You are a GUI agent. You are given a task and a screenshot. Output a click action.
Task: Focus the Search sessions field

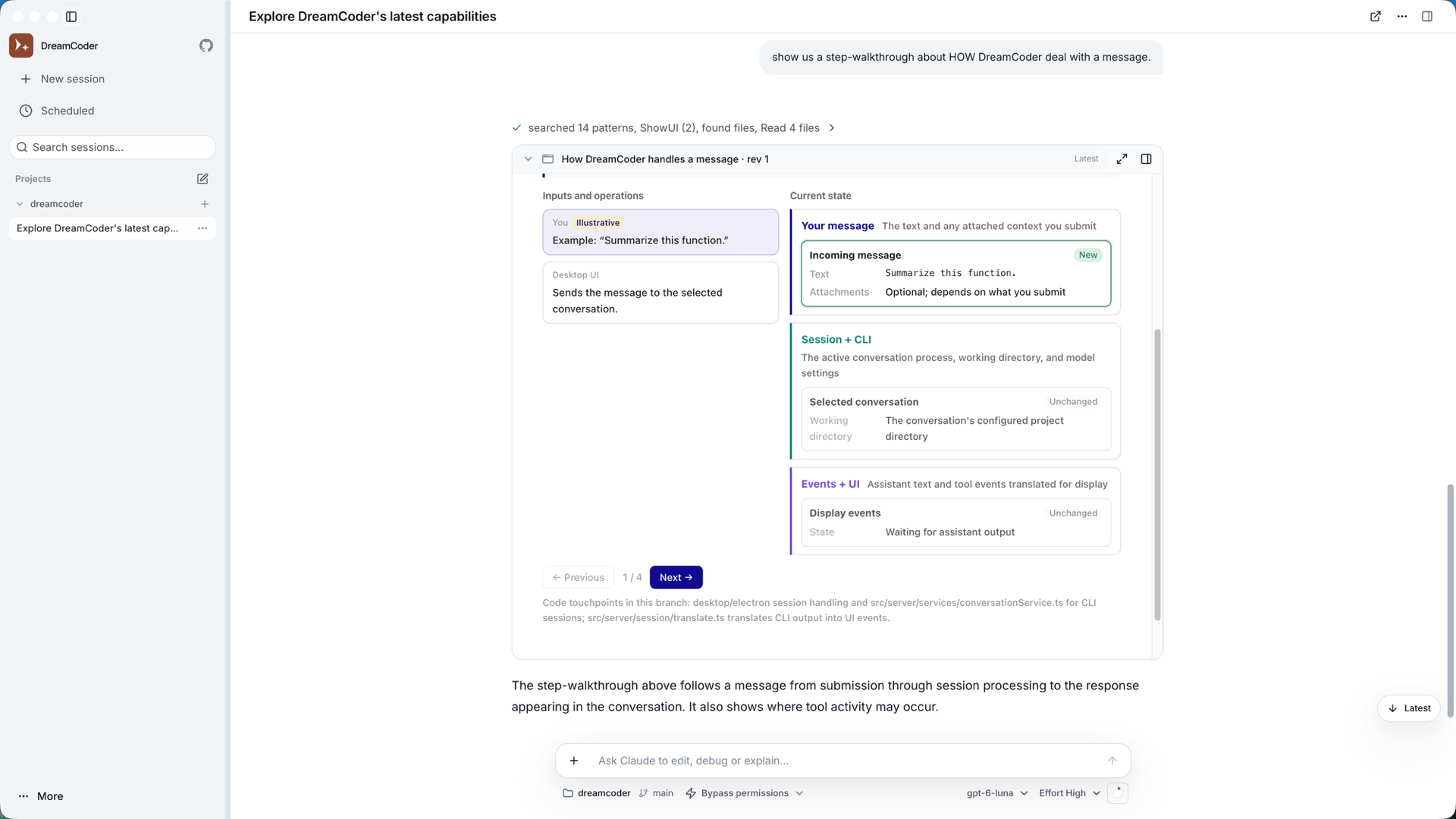112,147
